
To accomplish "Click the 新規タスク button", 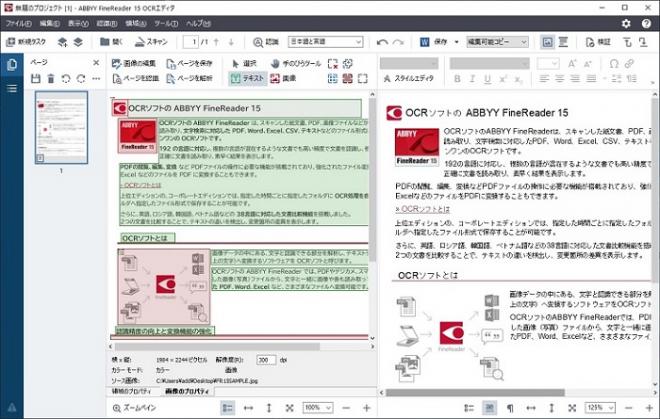I will click(27, 42).
